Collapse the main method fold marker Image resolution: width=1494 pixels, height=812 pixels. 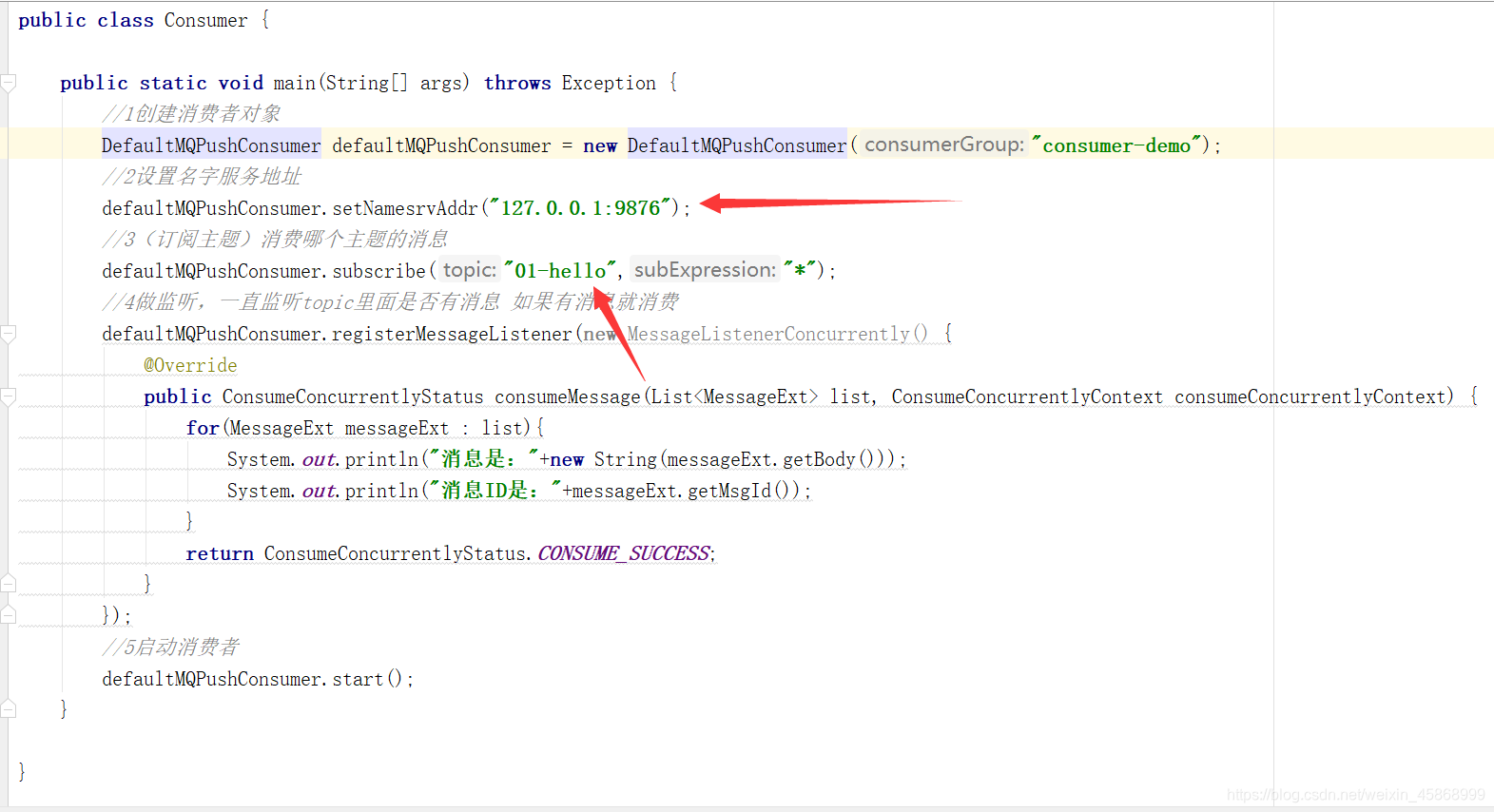coord(9,84)
